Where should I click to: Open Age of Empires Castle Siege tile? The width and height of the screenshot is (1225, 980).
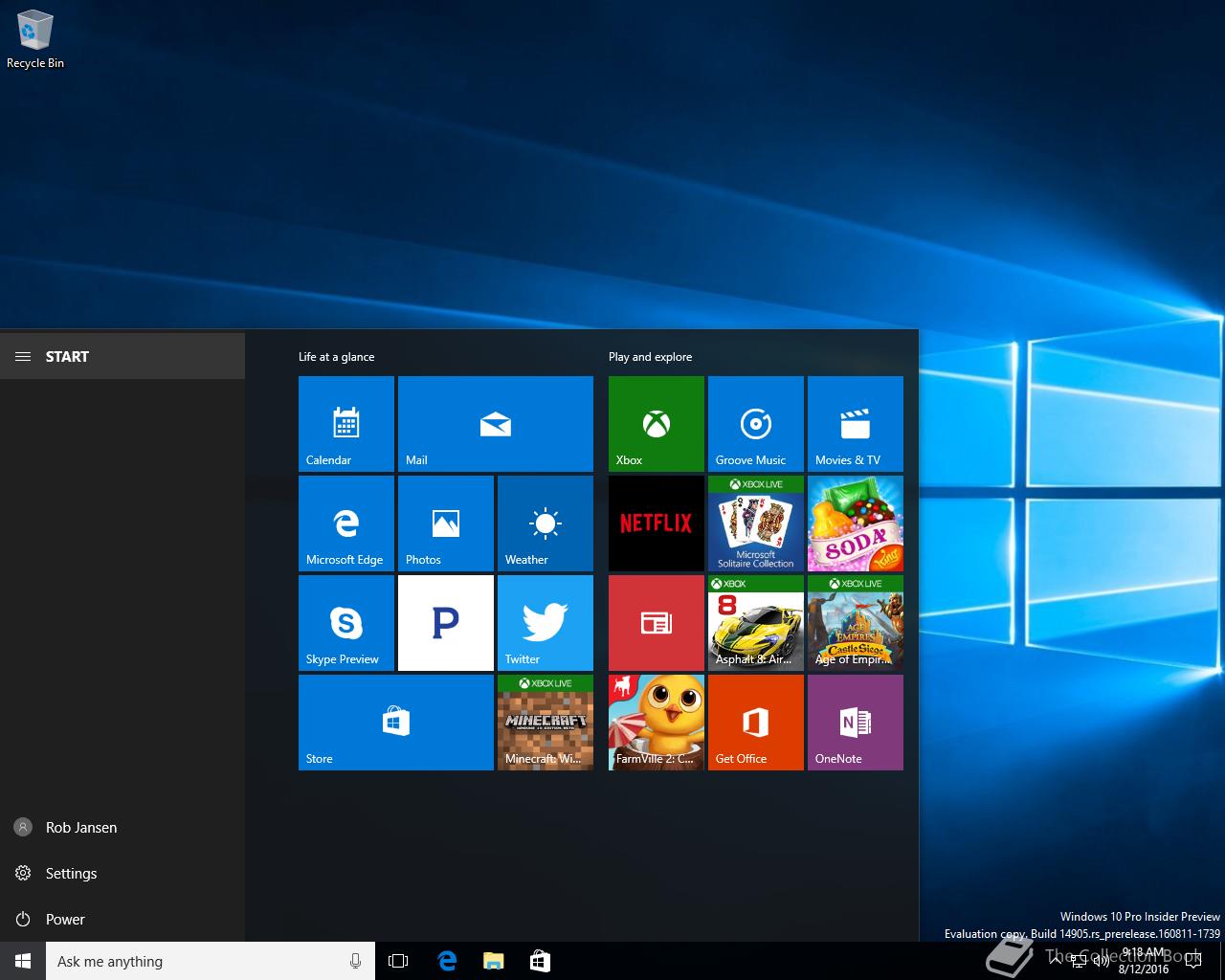[856, 622]
